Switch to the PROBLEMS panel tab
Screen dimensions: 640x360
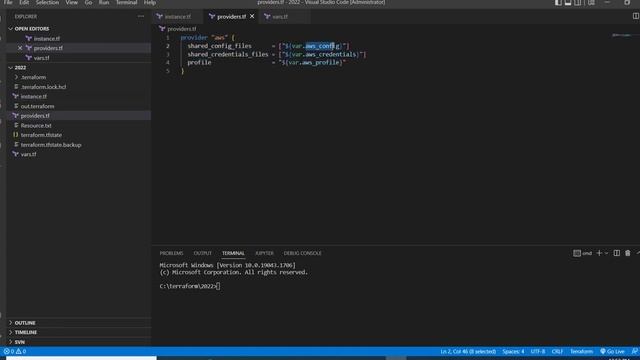[x=171, y=253]
